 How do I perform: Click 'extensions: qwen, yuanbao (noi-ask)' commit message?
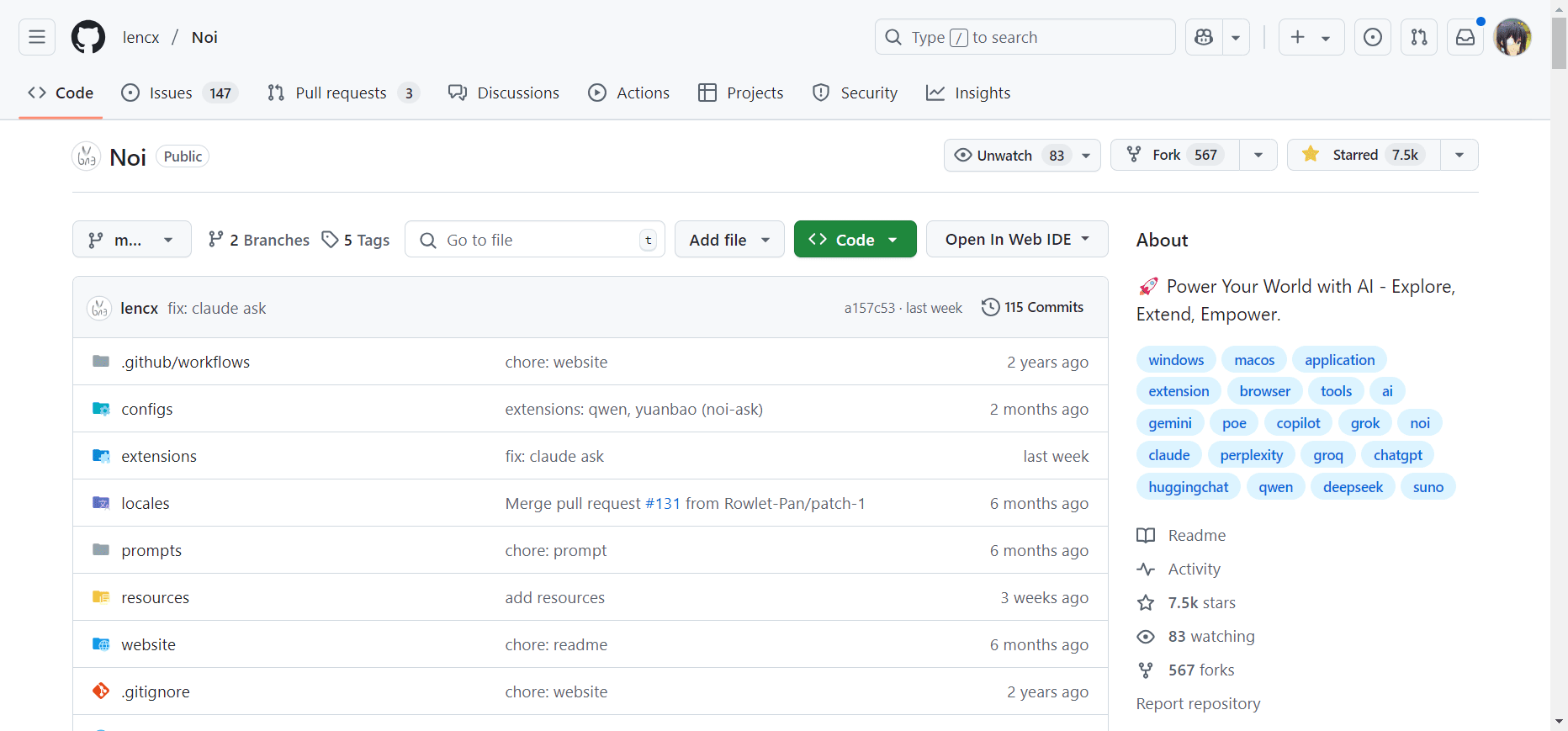click(x=633, y=409)
